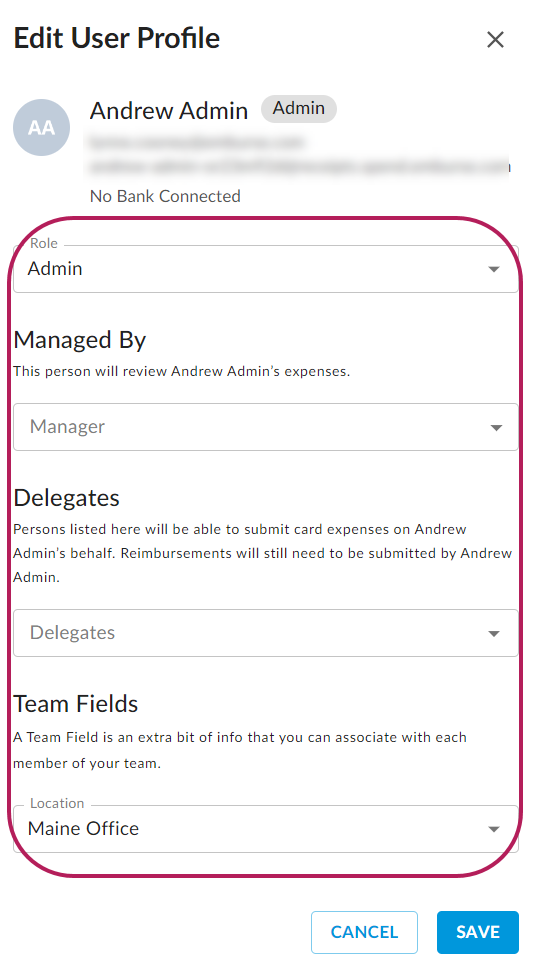The height and width of the screenshot is (957, 542).
Task: Select the Maine Office location value
Action: tap(84, 828)
